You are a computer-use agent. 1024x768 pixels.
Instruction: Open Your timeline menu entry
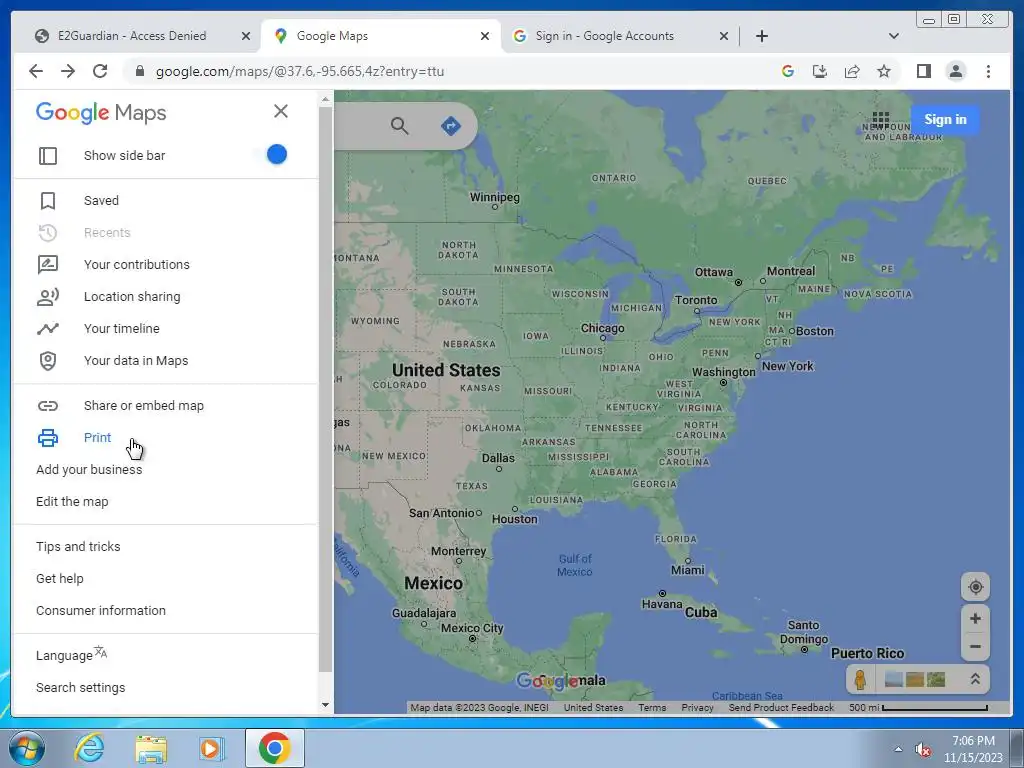[121, 328]
